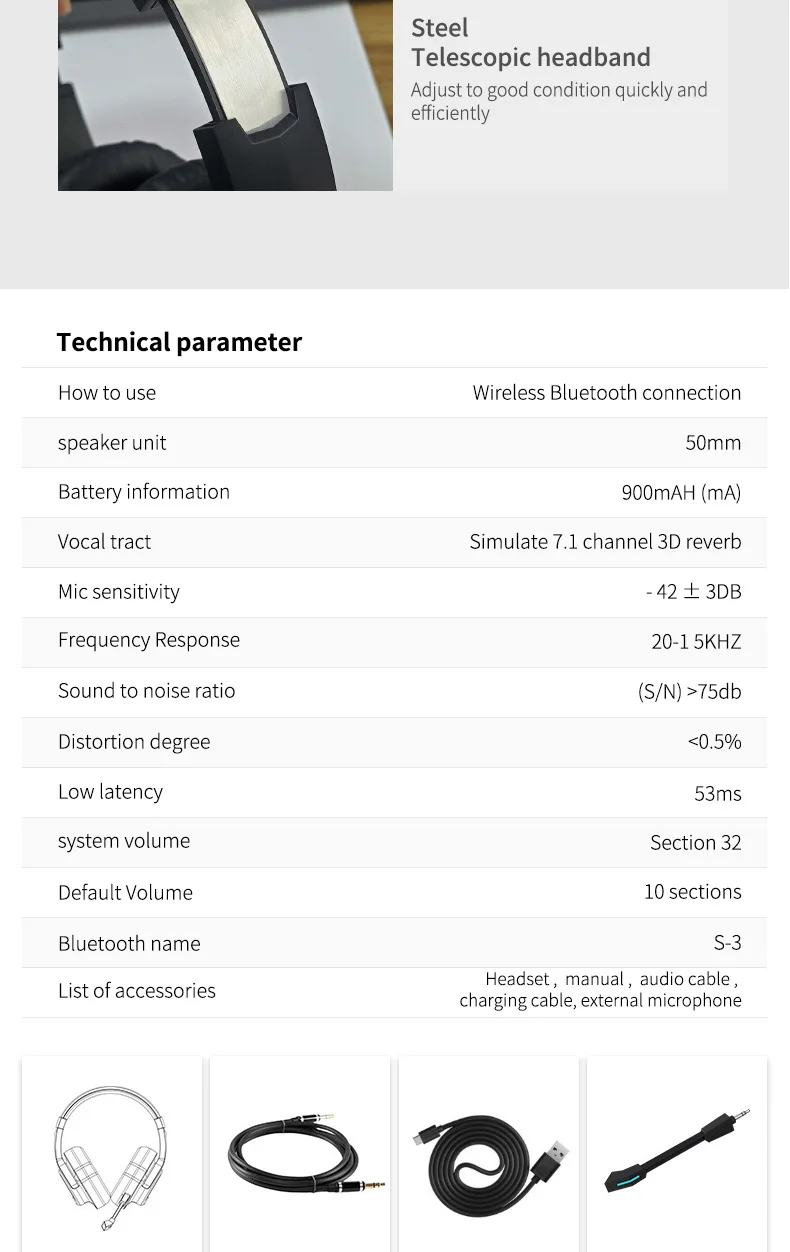The height and width of the screenshot is (1252, 790).
Task: Click the "Default Volume" row label
Action: (x=125, y=893)
